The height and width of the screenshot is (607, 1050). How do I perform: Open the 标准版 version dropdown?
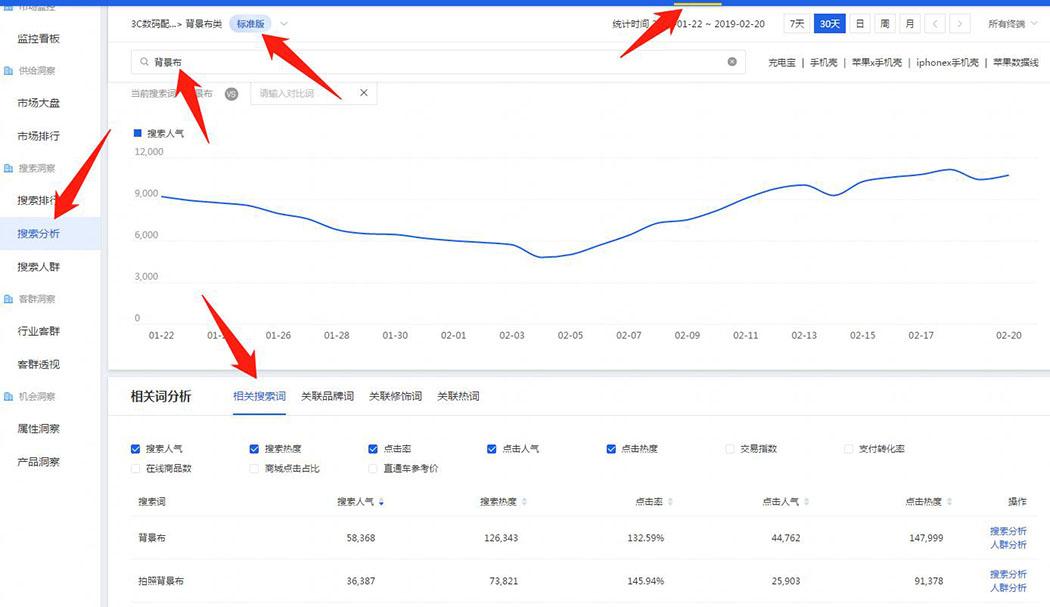click(249, 22)
